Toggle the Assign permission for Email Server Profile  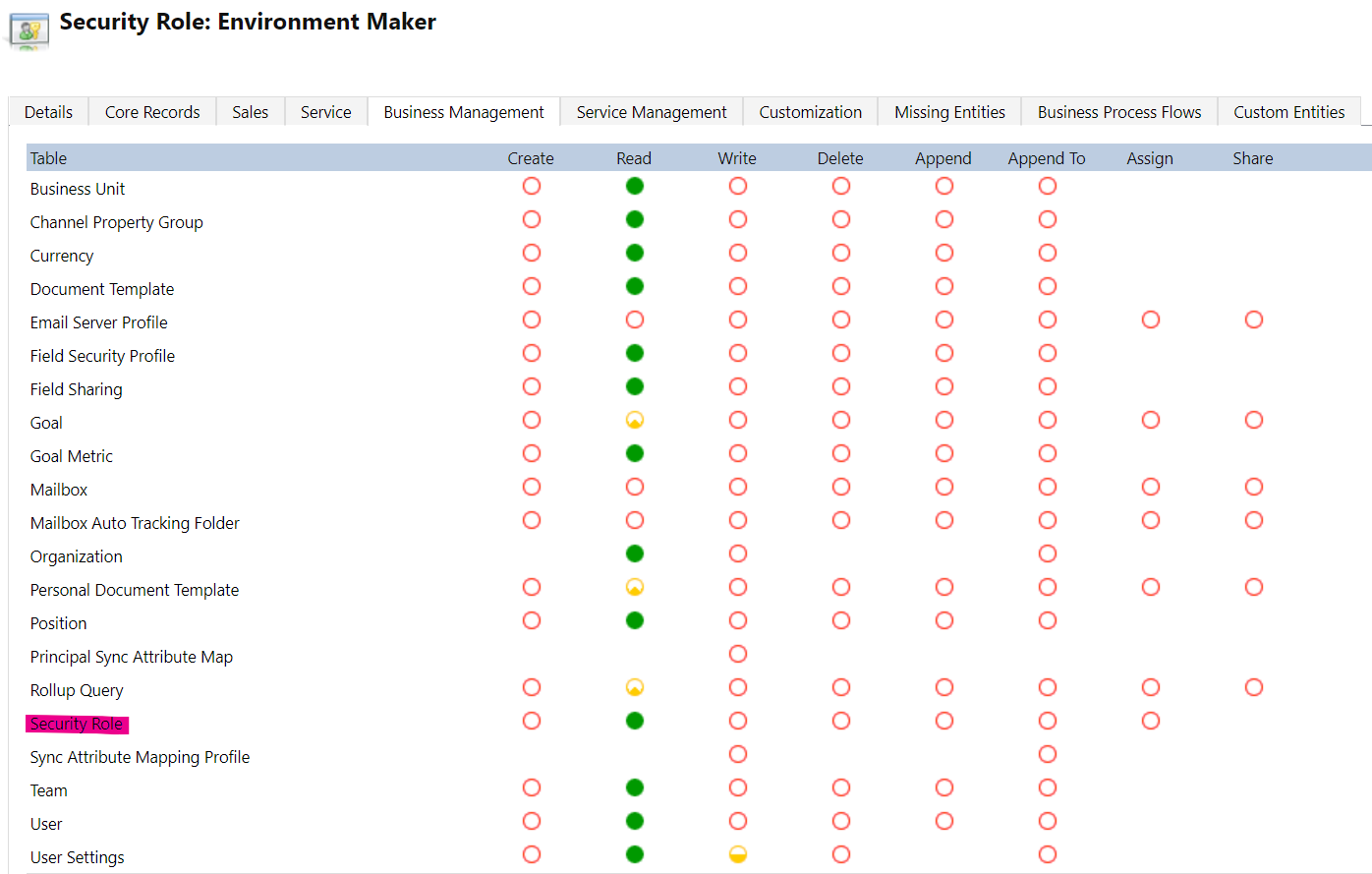pos(1150,320)
